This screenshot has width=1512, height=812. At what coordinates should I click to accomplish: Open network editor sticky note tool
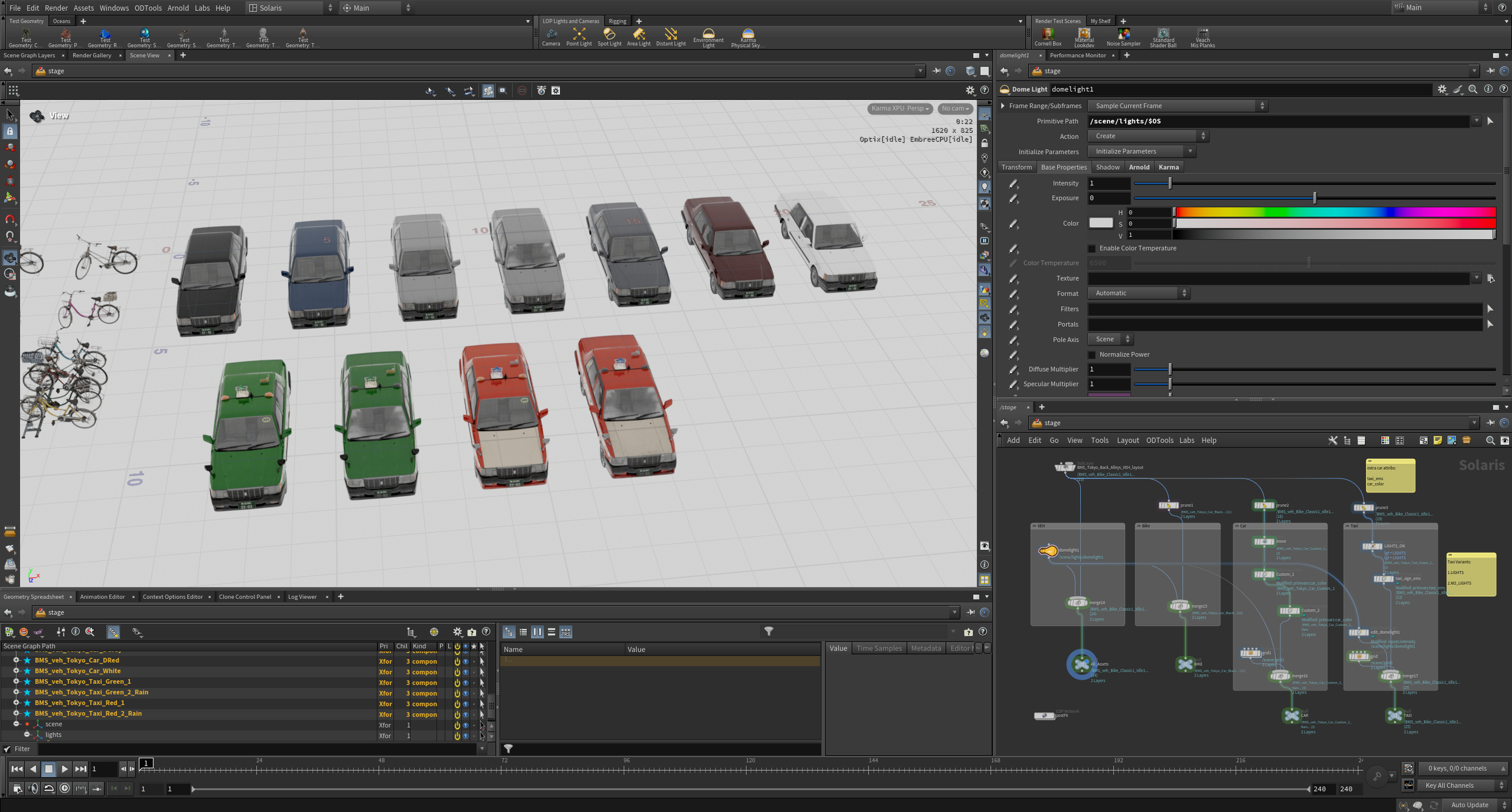pos(1438,440)
